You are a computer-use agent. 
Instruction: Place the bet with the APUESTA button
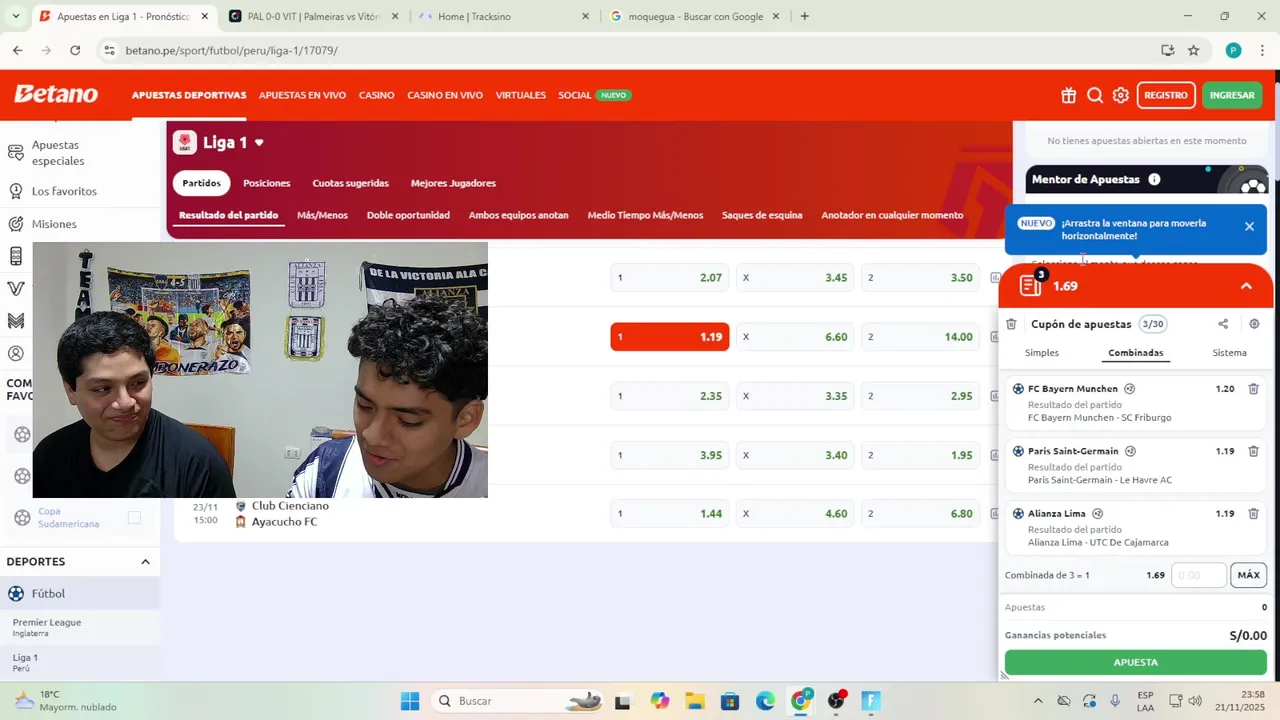point(1135,662)
